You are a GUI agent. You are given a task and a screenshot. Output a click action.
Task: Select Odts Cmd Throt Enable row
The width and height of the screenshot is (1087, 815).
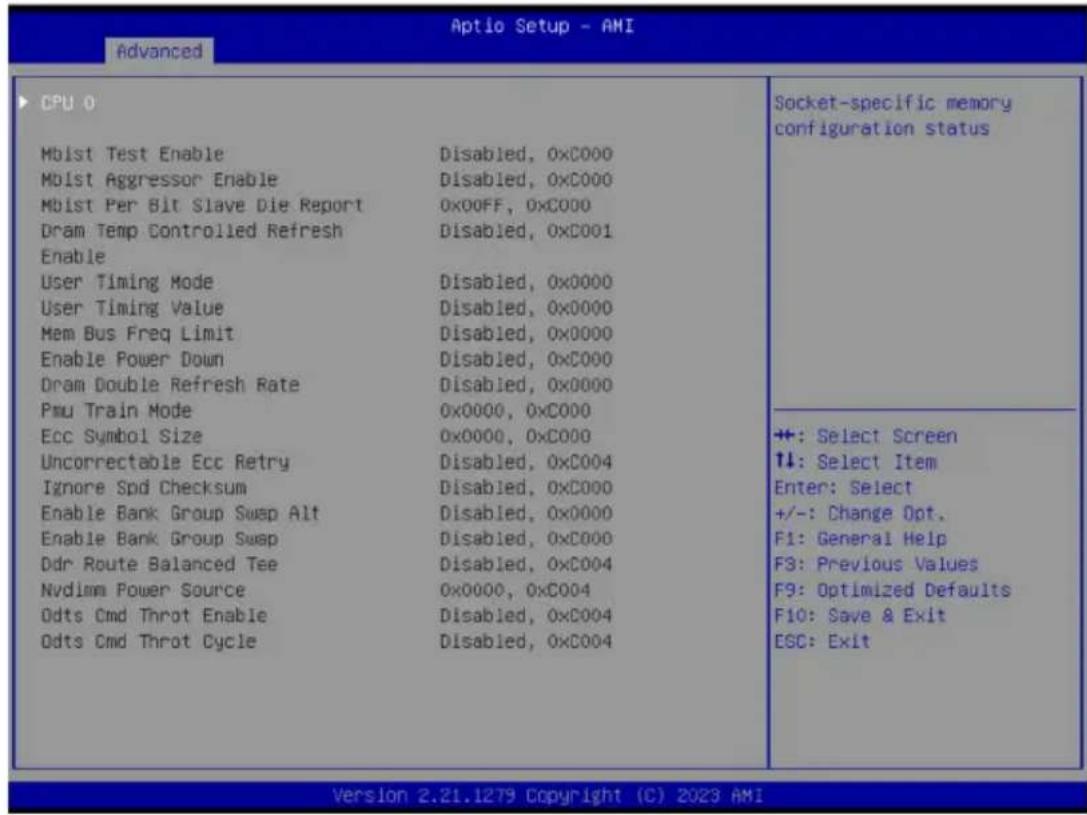coord(327,615)
